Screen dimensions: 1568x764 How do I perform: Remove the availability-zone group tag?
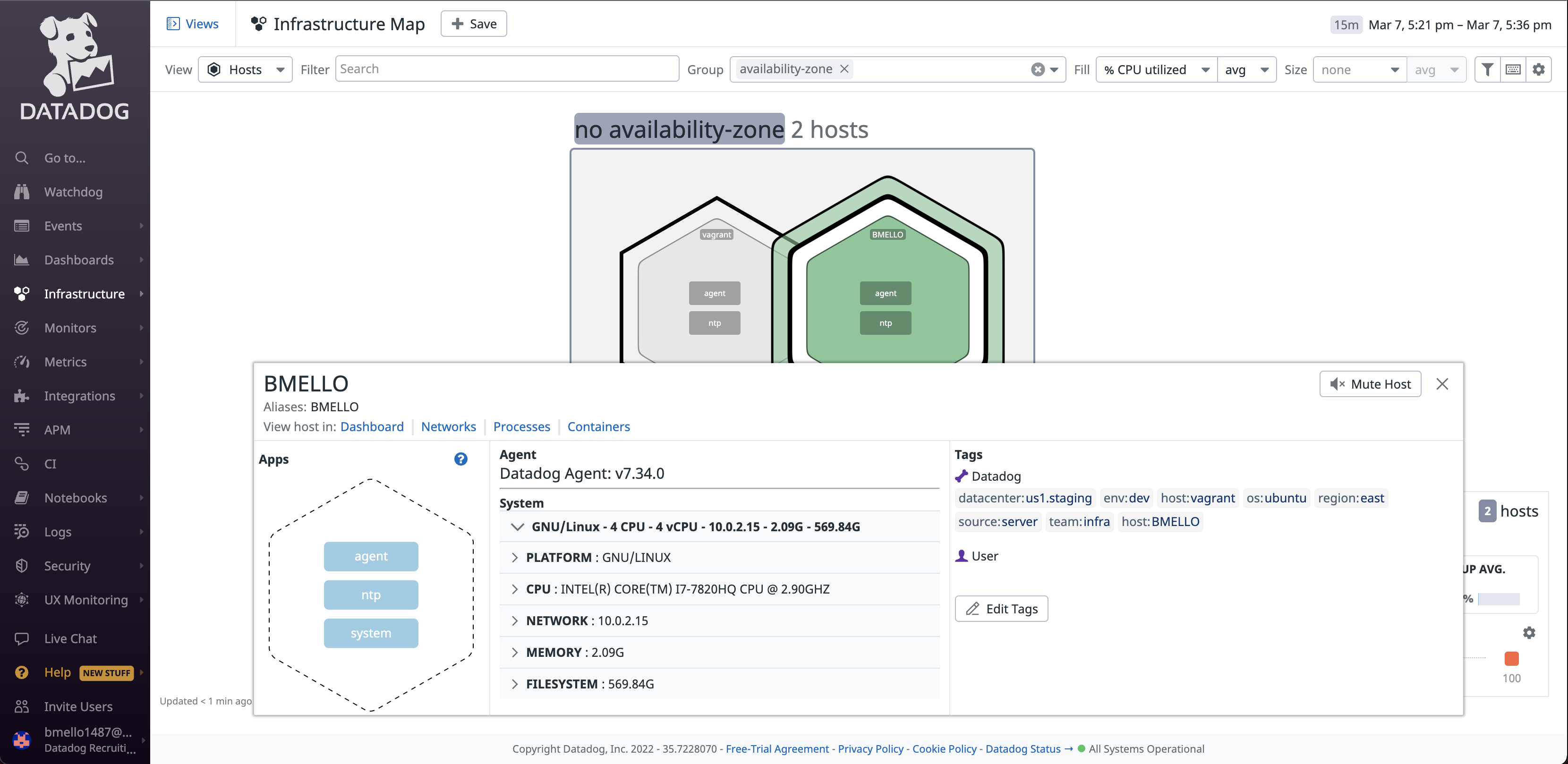pyautogui.click(x=844, y=69)
